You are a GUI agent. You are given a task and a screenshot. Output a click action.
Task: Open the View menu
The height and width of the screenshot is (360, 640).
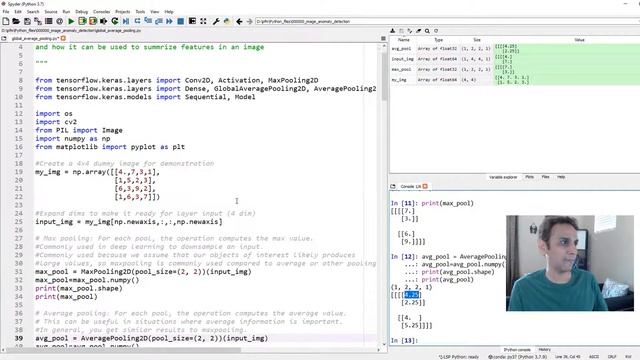[155, 12]
